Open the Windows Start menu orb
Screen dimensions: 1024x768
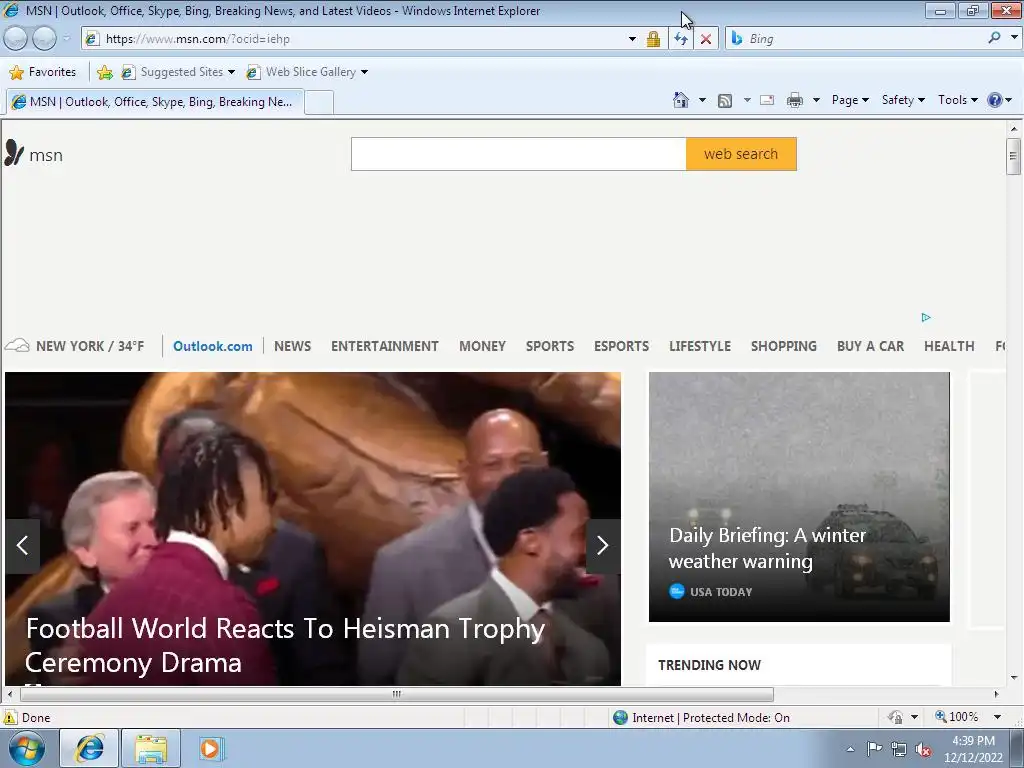click(27, 748)
